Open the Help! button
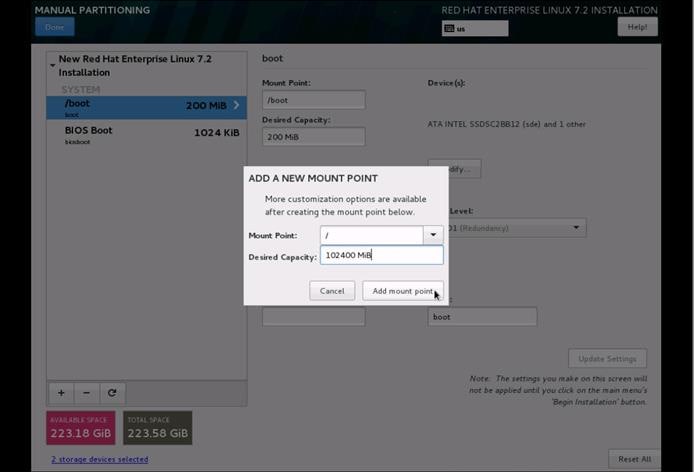 [637, 27]
